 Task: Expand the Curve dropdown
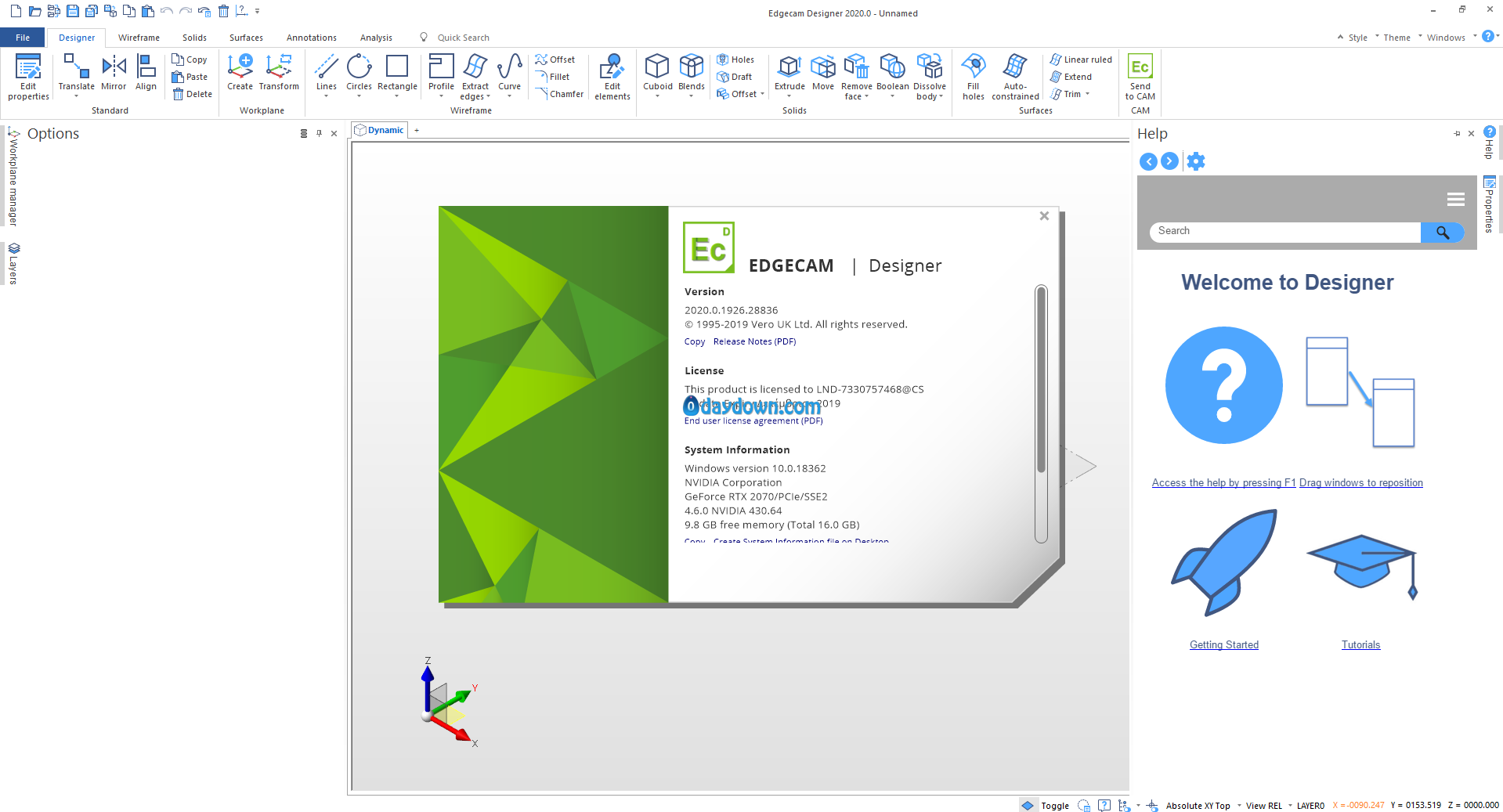tap(509, 96)
